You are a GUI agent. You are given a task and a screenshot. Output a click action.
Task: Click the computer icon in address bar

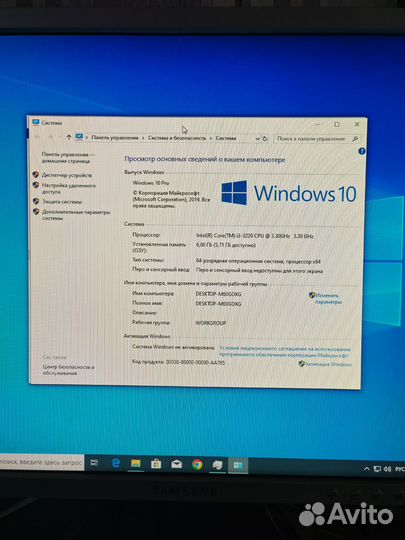[79, 137]
